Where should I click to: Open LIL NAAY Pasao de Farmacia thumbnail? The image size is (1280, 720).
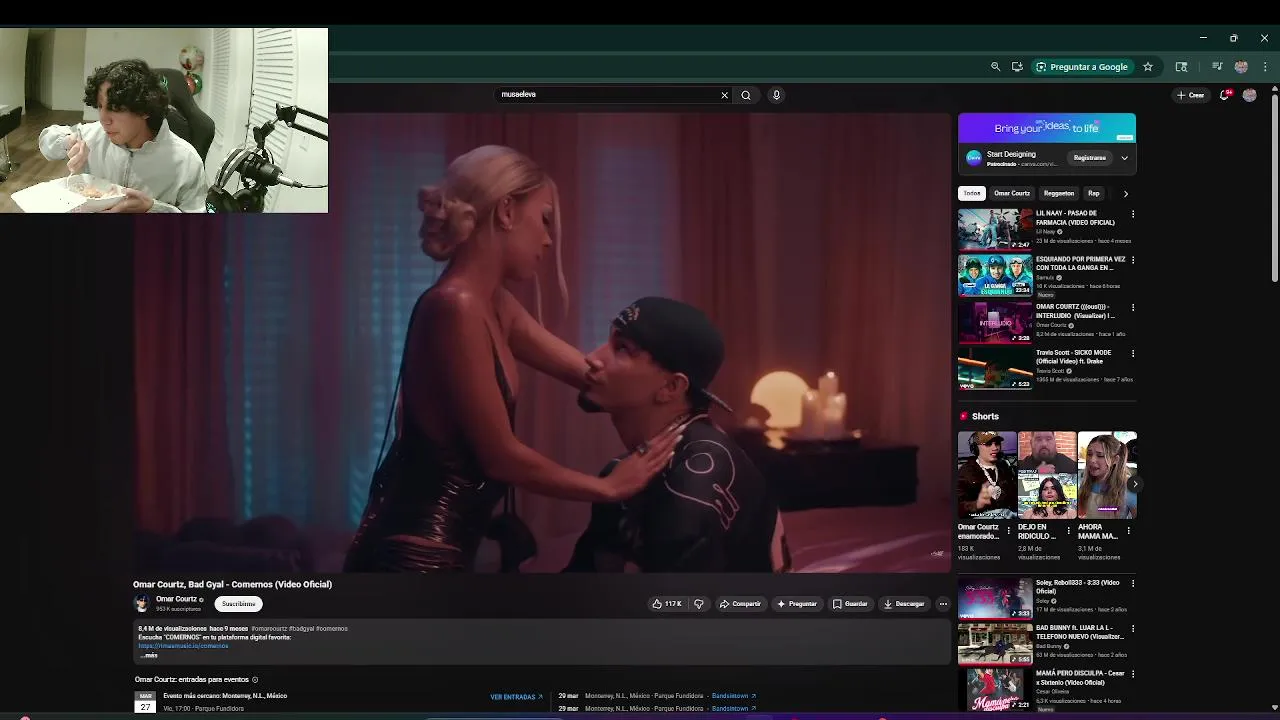(995, 229)
